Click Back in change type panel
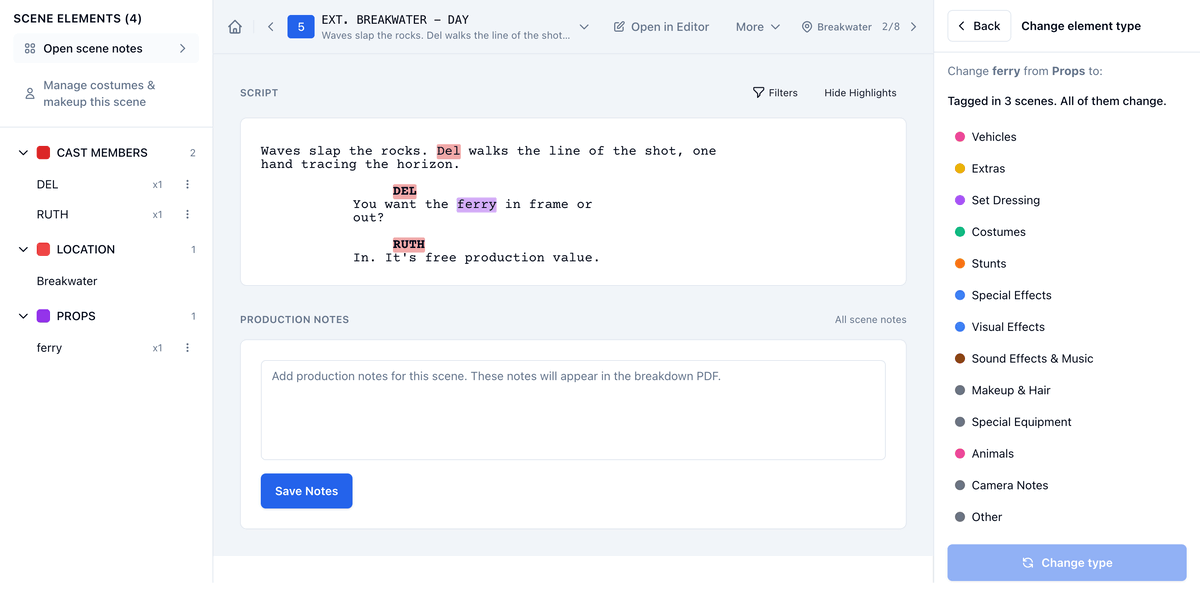This screenshot has height=601, width=1200. pos(979,26)
